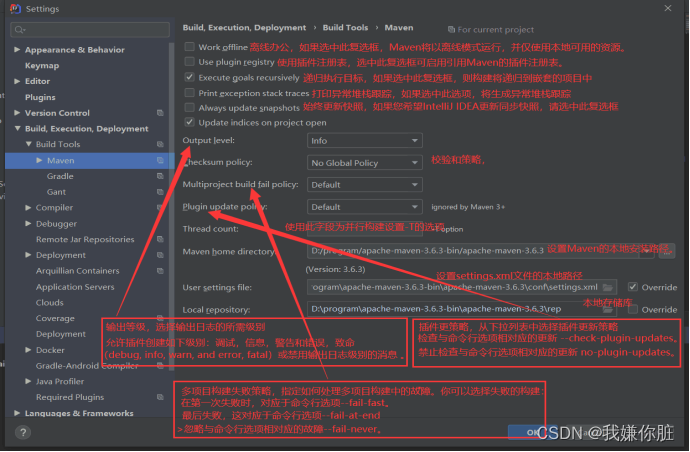The width and height of the screenshot is (690, 452).
Task: Click Build, Execution, Deployment breadcrumb
Action: click(x=244, y=27)
